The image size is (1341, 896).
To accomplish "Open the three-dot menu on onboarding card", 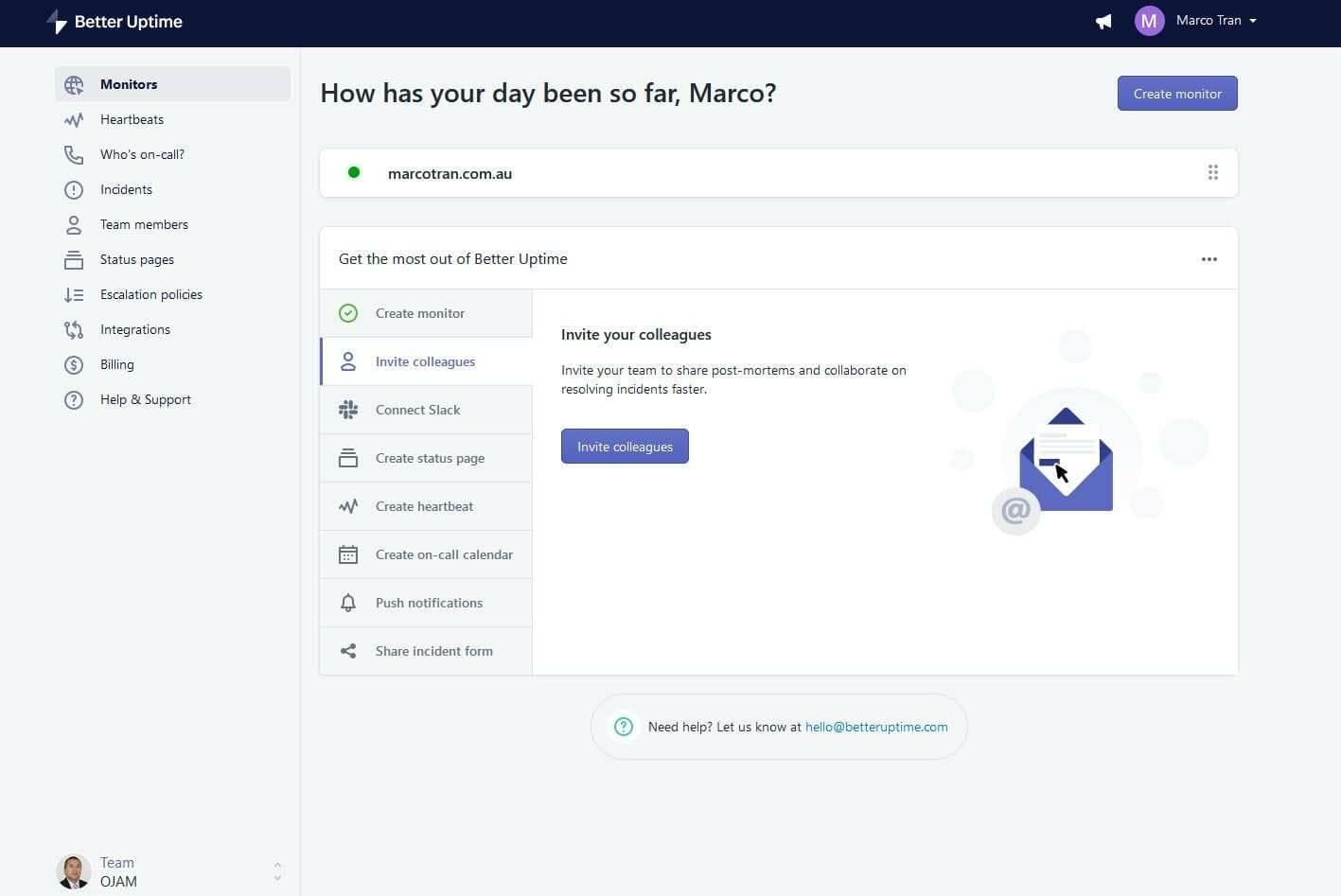I will pyautogui.click(x=1209, y=258).
